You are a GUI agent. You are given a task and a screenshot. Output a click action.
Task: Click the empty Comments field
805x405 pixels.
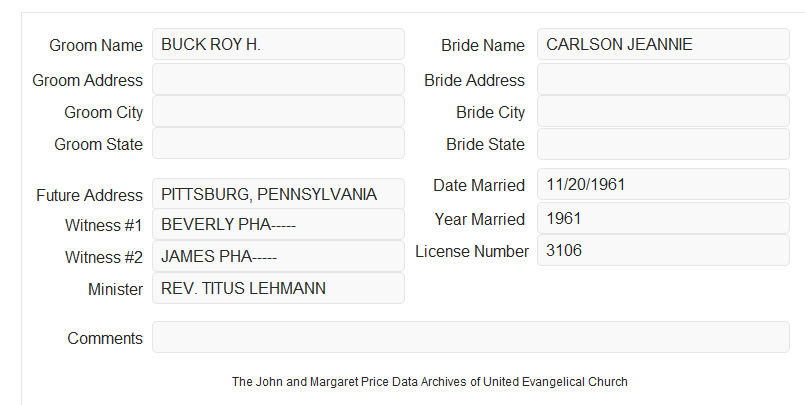click(471, 337)
